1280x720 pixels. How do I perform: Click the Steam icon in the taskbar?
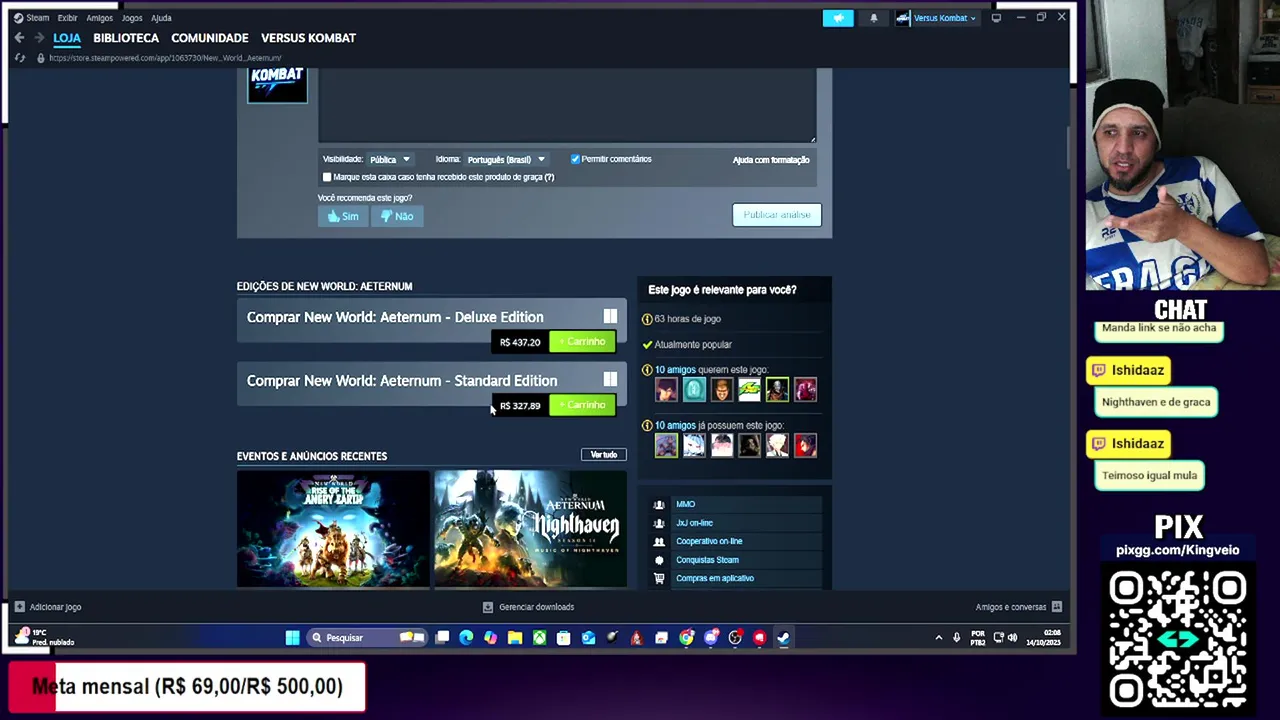click(x=783, y=638)
